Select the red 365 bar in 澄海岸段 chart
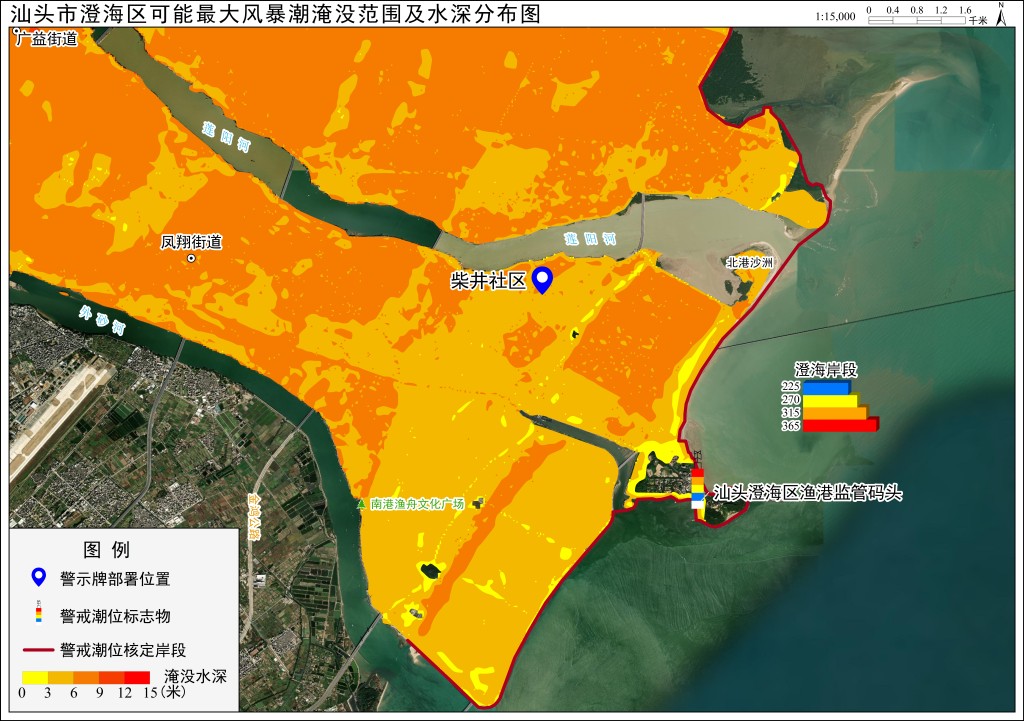 (x=840, y=425)
